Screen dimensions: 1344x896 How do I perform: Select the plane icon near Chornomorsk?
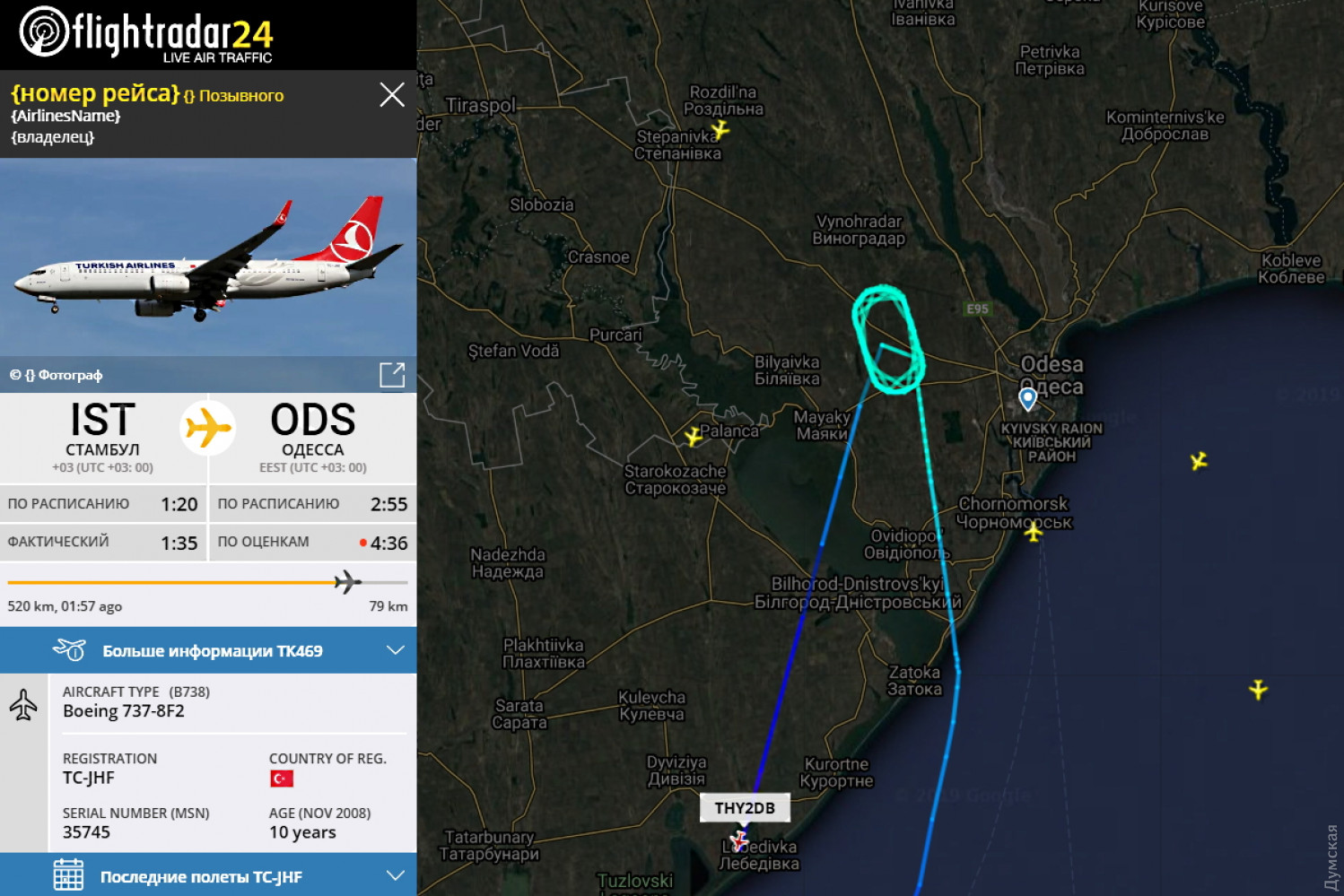click(1034, 532)
